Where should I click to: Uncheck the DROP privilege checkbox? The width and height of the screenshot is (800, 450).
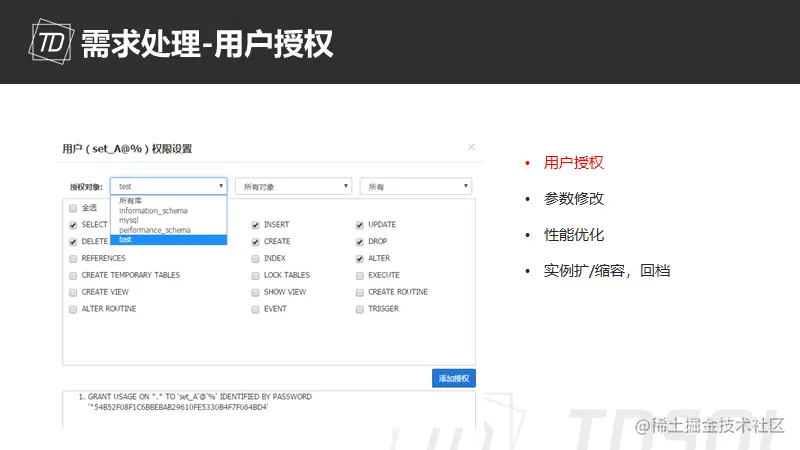[360, 242]
